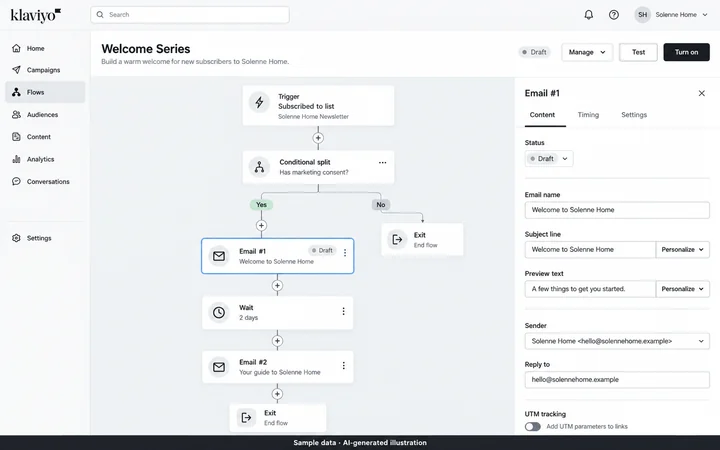Edit the Reply to field
The height and width of the screenshot is (450, 720).
(617, 380)
